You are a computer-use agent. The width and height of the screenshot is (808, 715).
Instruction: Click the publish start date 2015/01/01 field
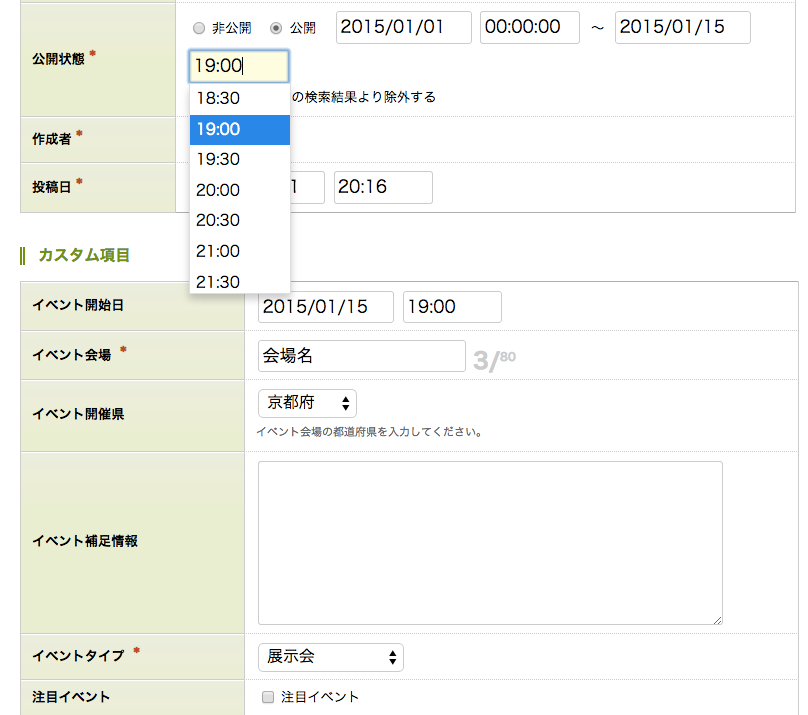pyautogui.click(x=404, y=28)
